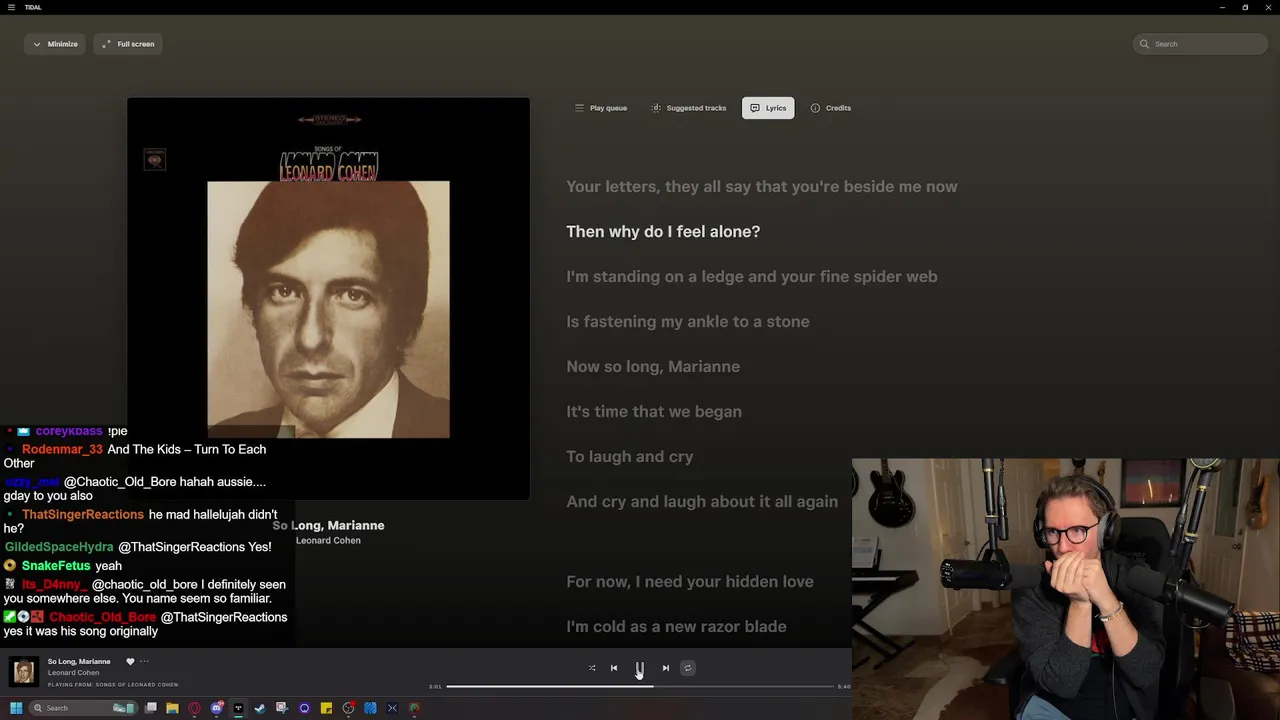Screen dimensions: 1280x720
Task: Open song title link in player bar
Action: pyautogui.click(x=79, y=661)
